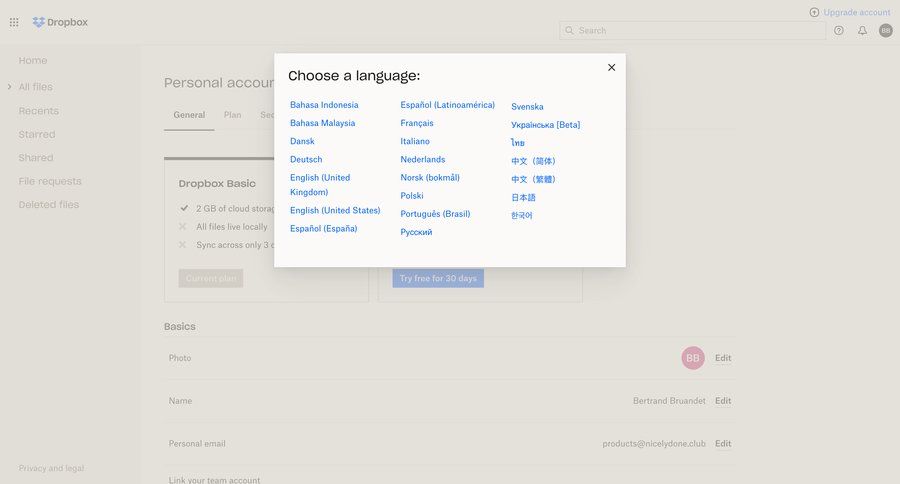Screen dimensions: 900x484
Task: Choose 中文（繁體）Traditional Chinese
Action: point(533,179)
